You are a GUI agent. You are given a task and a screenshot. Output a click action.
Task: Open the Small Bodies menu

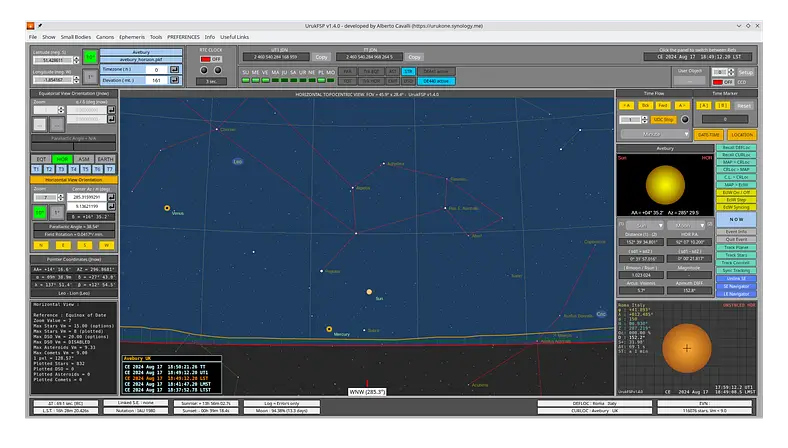pos(74,36)
